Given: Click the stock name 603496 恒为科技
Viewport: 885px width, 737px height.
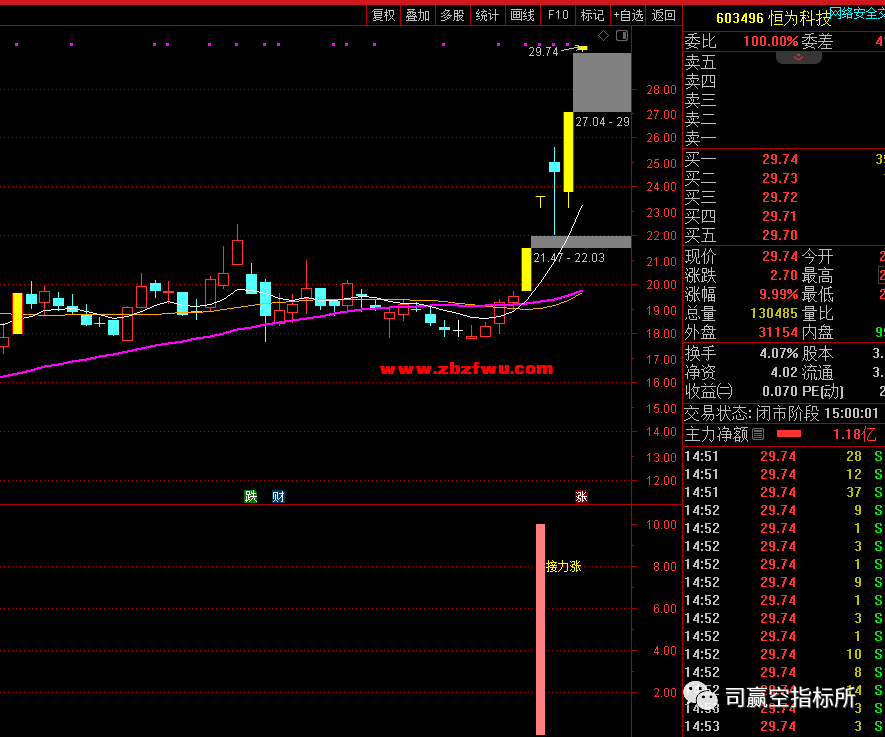Looking at the screenshot, I should (773, 18).
